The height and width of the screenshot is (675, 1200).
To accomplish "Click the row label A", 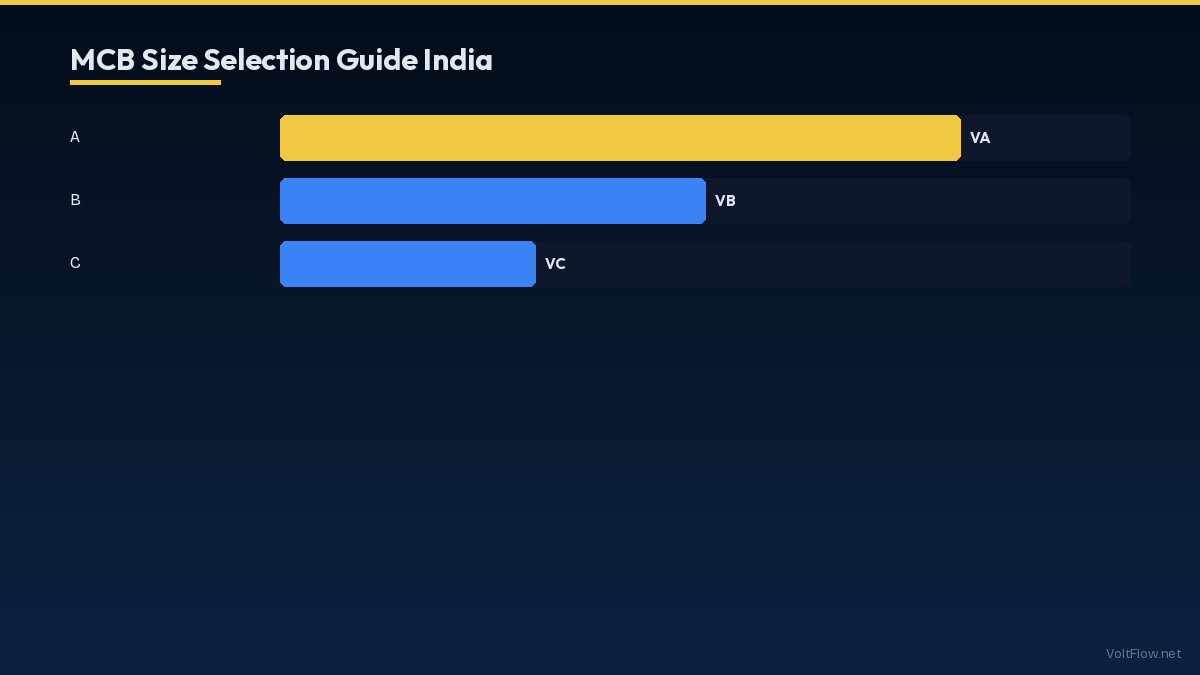I will (75, 137).
